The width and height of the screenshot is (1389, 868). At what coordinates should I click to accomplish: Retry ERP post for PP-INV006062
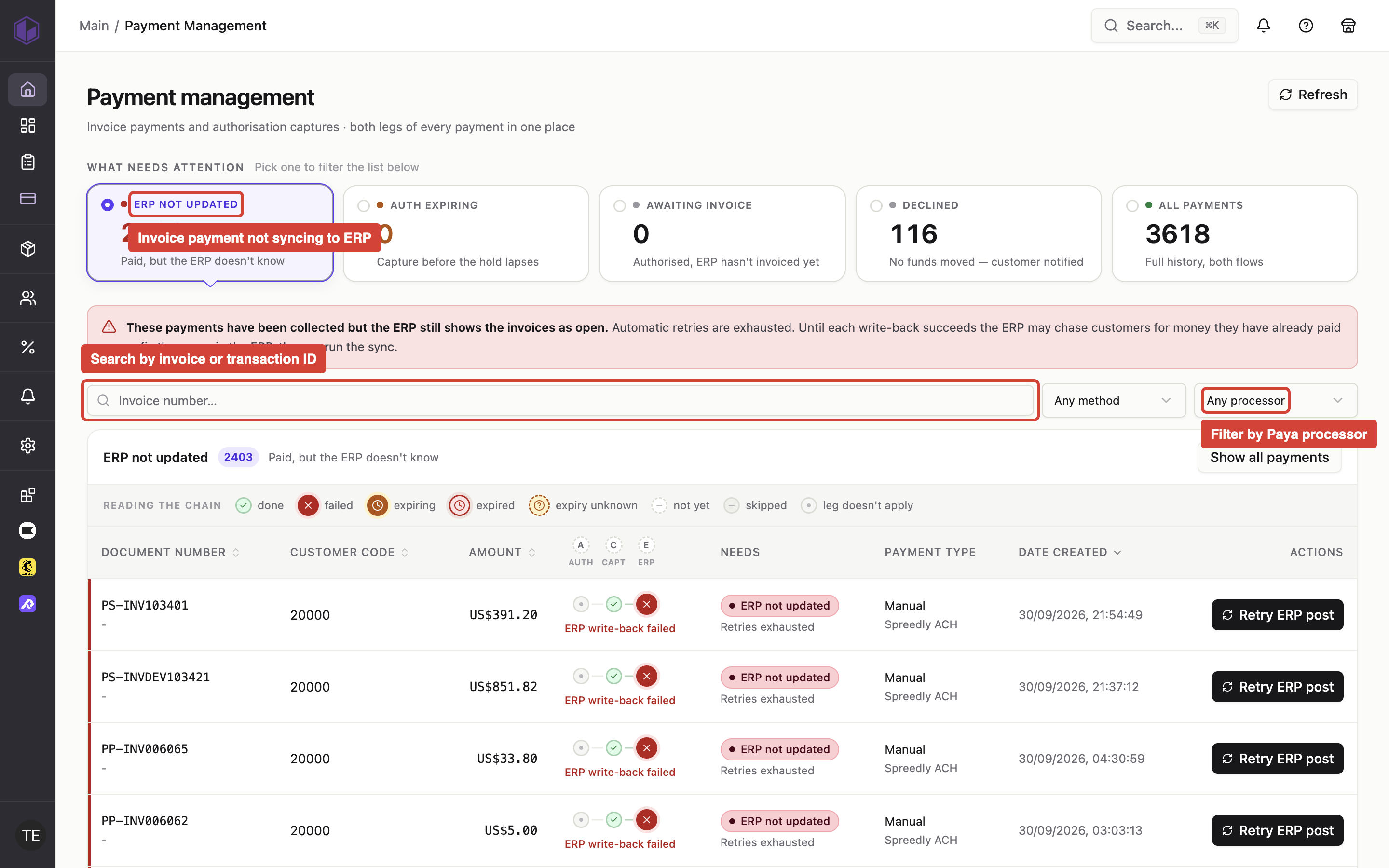1277,830
